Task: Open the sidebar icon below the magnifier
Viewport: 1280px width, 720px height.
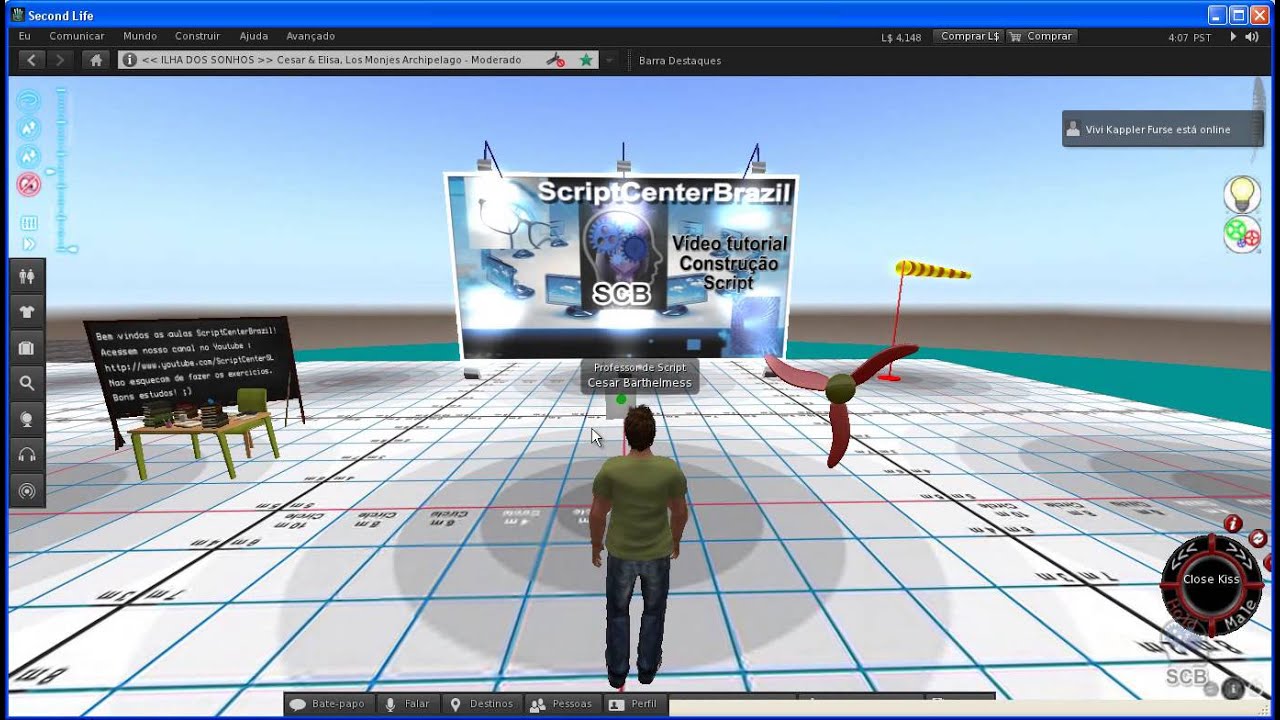Action: [27, 419]
